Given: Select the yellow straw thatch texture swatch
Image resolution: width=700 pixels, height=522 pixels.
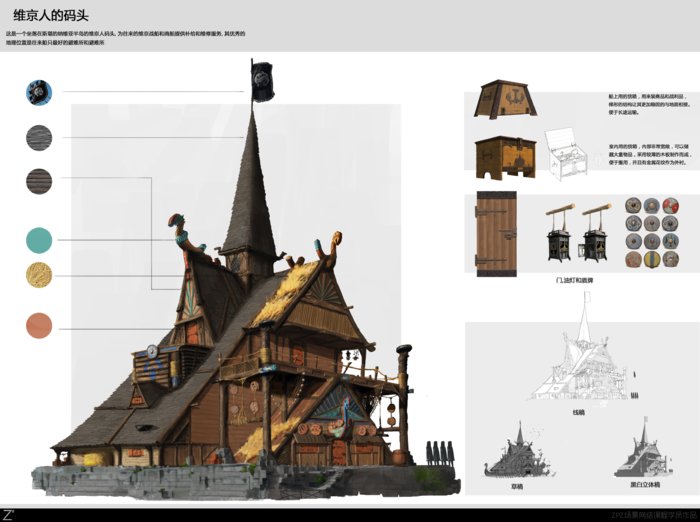Looking at the screenshot, I should tap(39, 275).
